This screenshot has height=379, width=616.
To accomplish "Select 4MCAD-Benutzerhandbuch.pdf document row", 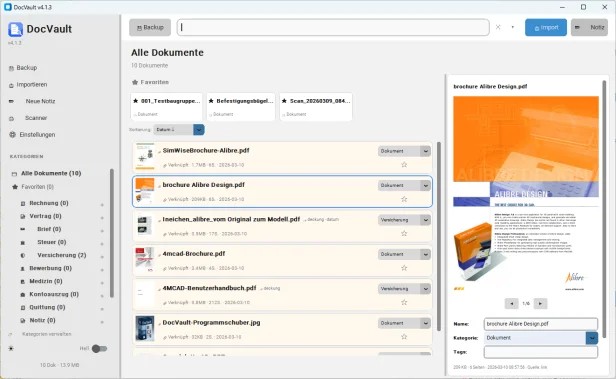I will pos(282,295).
